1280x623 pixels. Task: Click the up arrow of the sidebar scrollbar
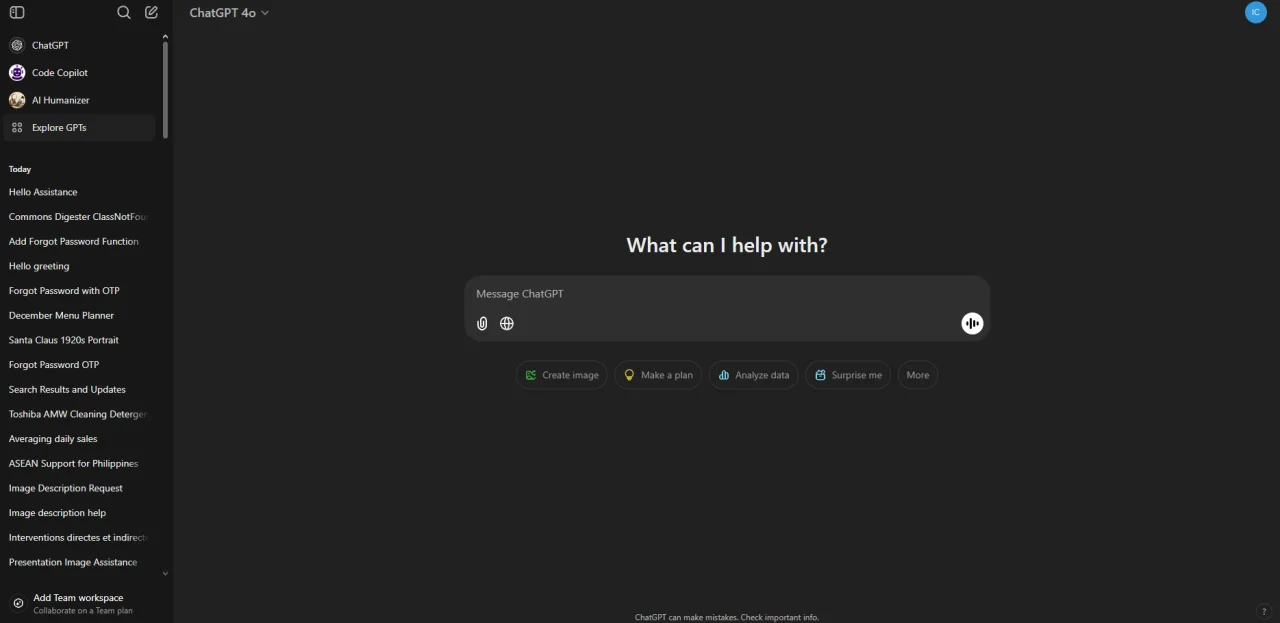coord(165,37)
